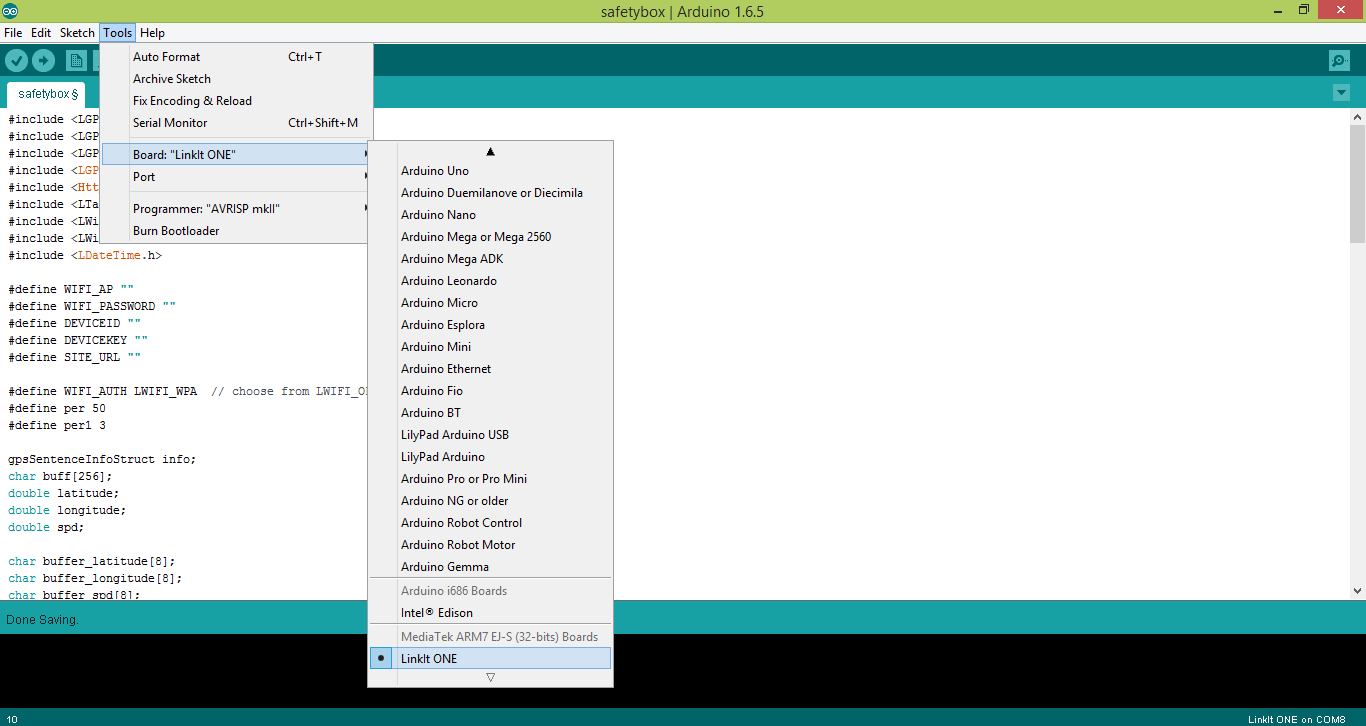Click the editor scrollbar down arrow
This screenshot has width=1366, height=726.
click(1357, 591)
